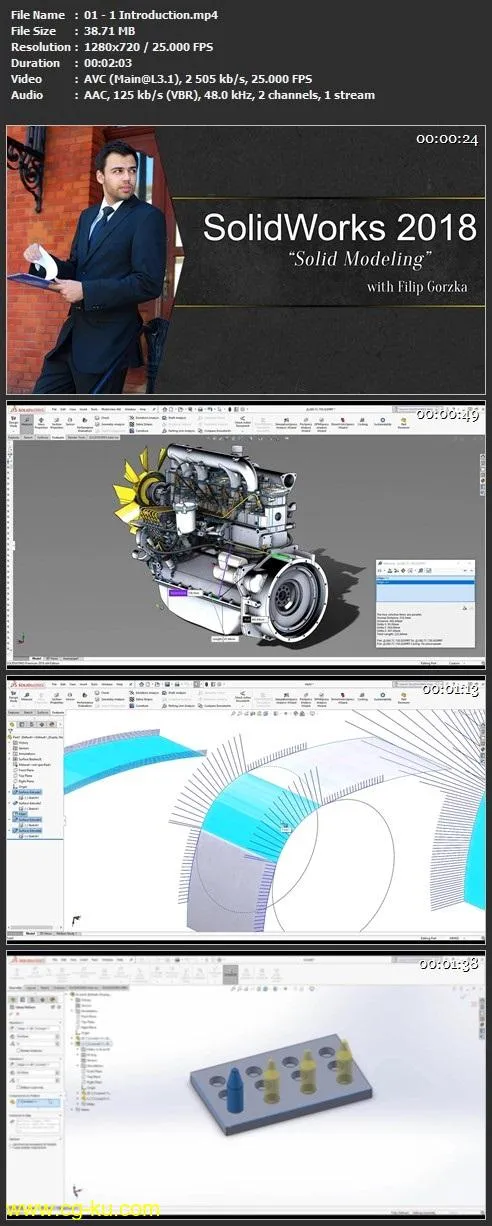Click Zebra Stripes in the engine window ribbon
Viewport: 492px width, 1226px height.
[142, 423]
